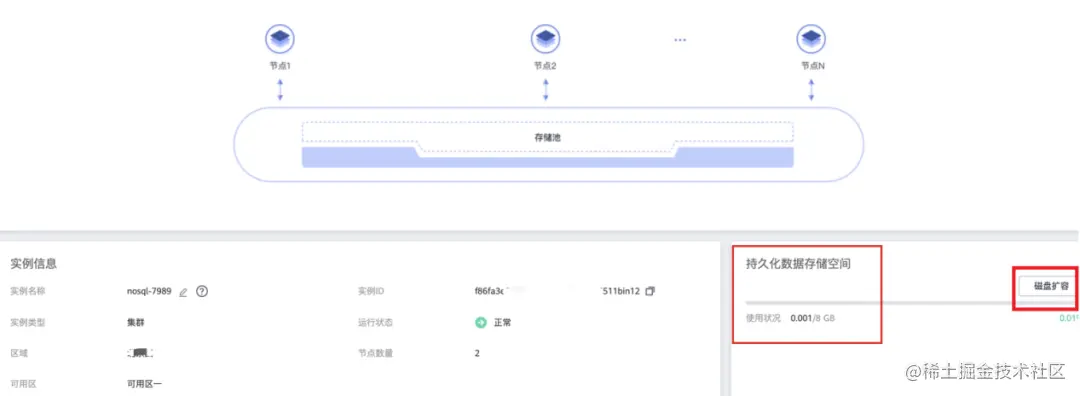Click the 实例名称 label
Image resolution: width=1080 pixels, height=396 pixels.
pyautogui.click(x=28, y=291)
